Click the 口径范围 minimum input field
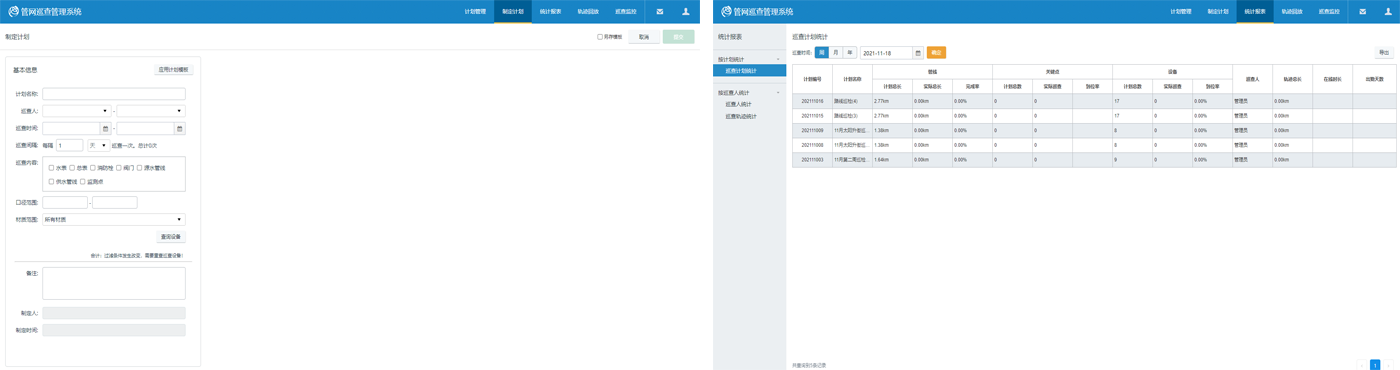This screenshot has height=370, width=1400. [x=65, y=202]
